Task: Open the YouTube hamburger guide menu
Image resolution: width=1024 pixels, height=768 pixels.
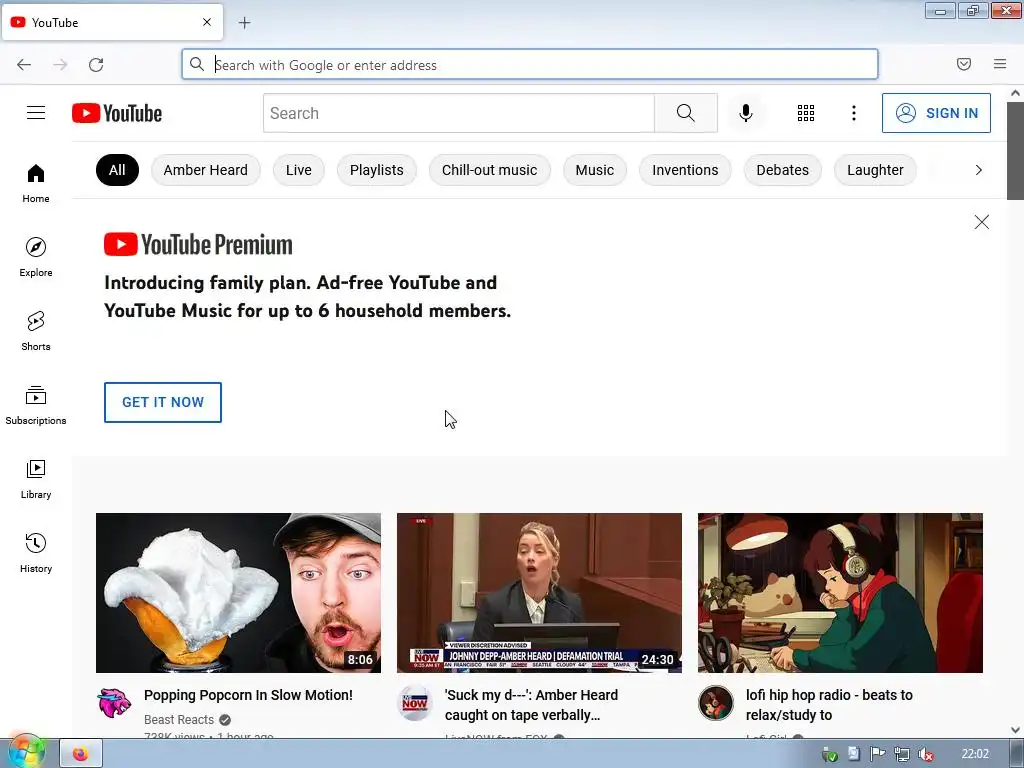Action: tap(36, 113)
